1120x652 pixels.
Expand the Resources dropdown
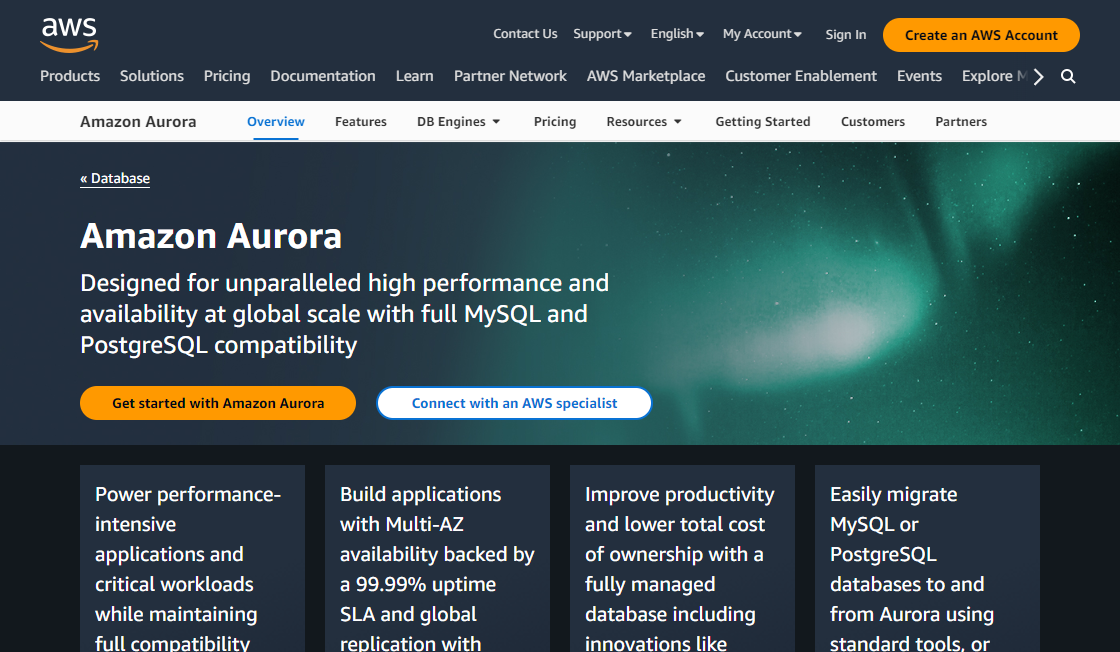pyautogui.click(x=644, y=121)
